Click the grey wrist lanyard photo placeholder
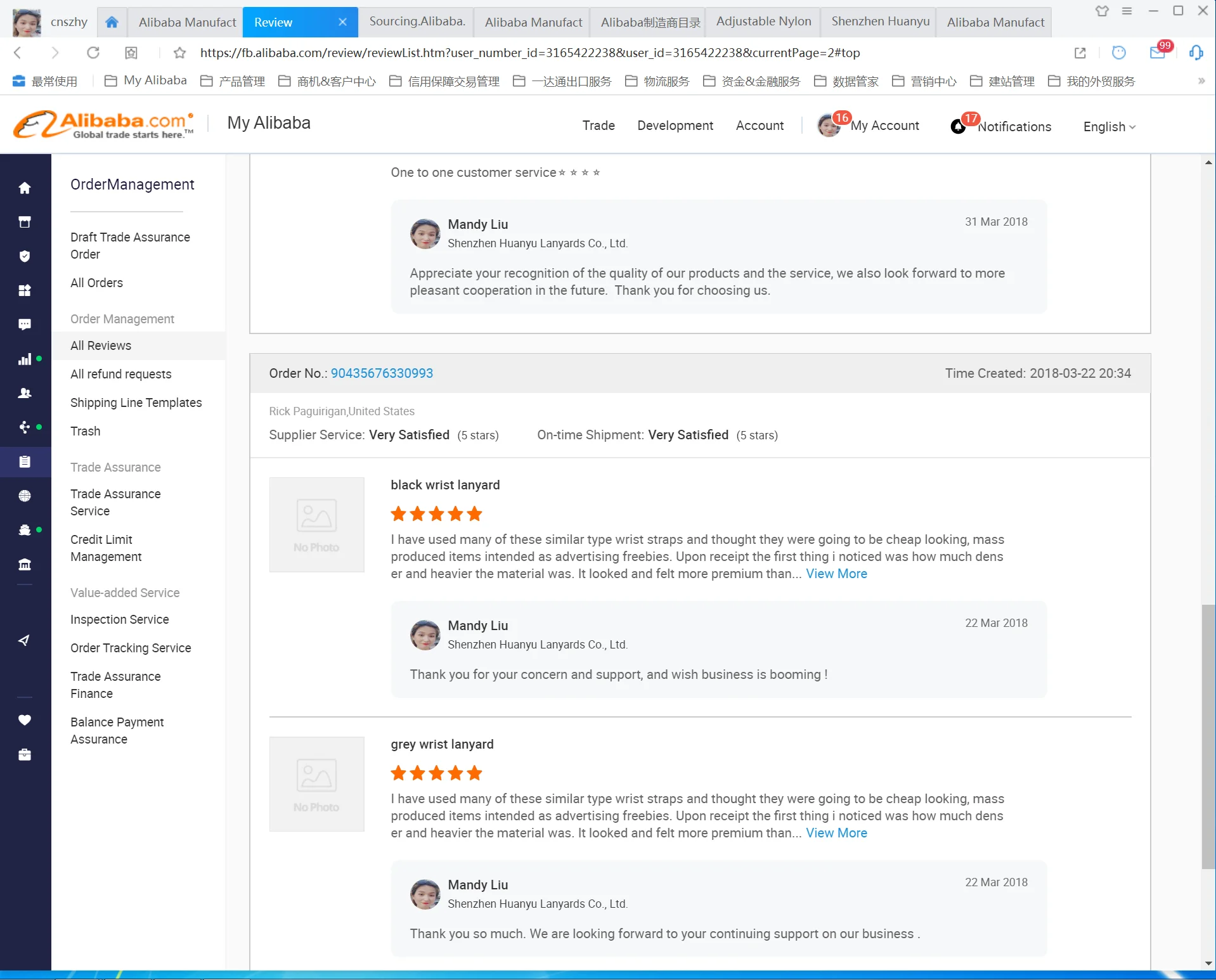This screenshot has height=980, width=1216. click(x=316, y=784)
